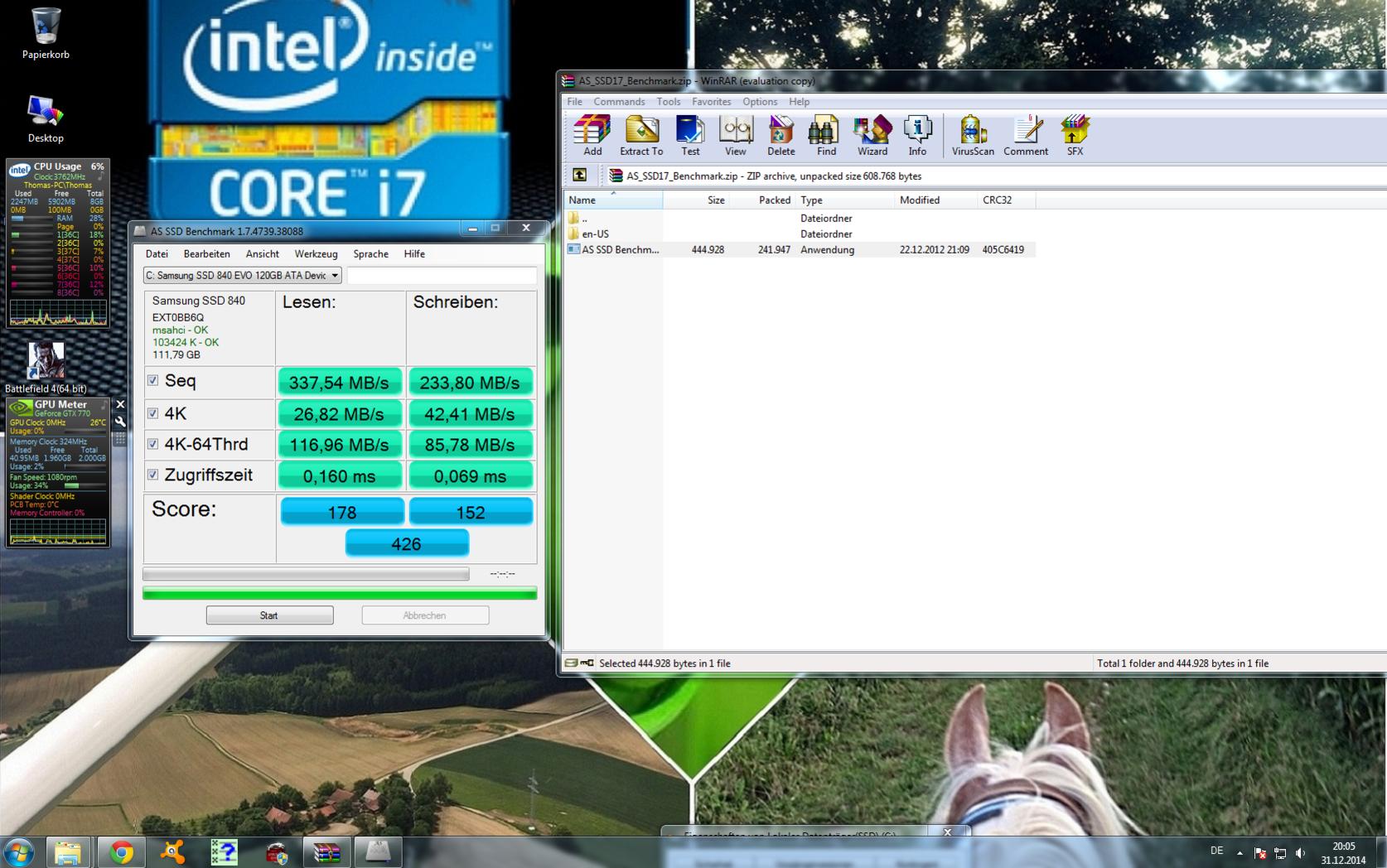Click the Abbrechen button

pyautogui.click(x=425, y=615)
